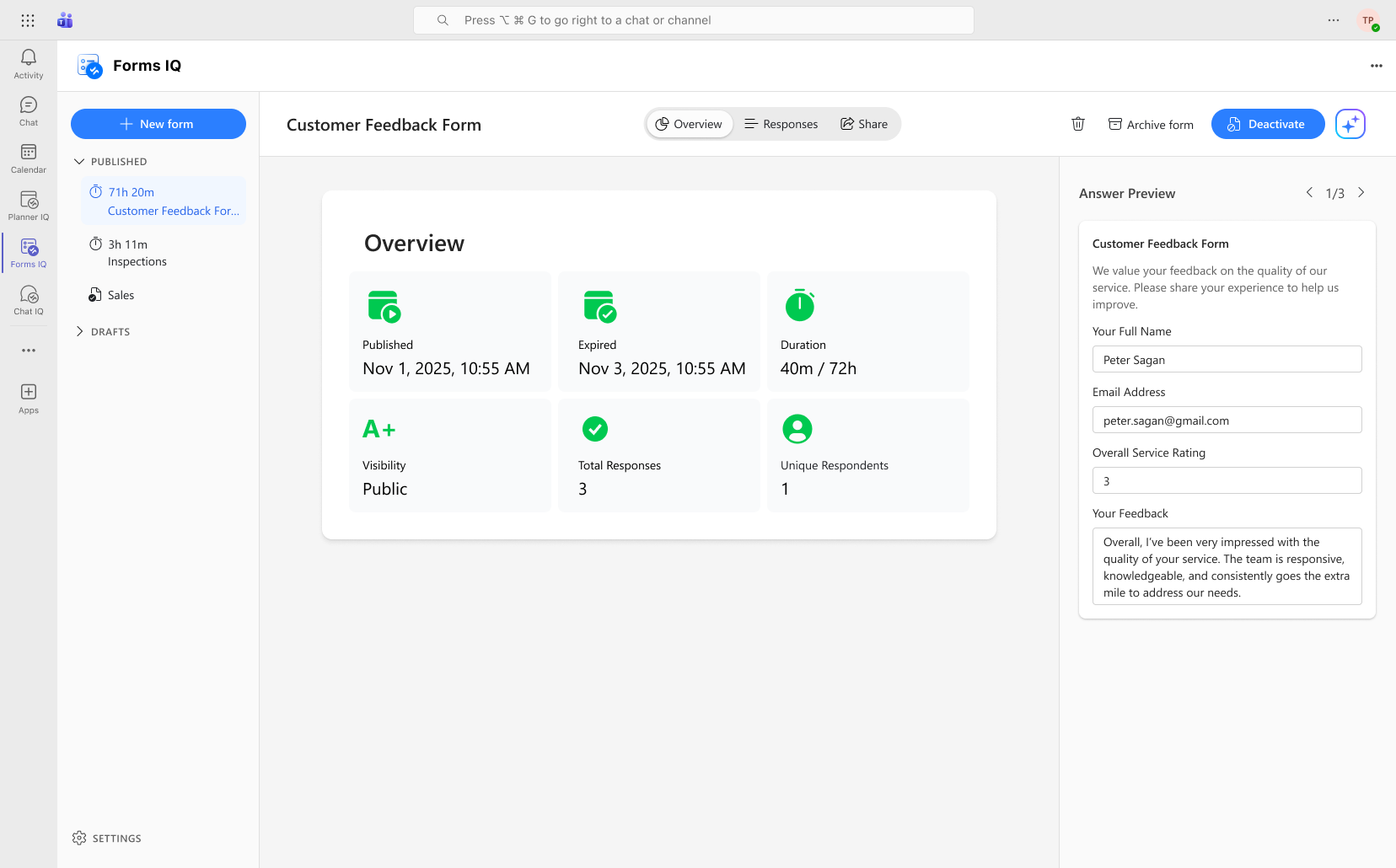This screenshot has height=868, width=1396.
Task: Delete form using the trash icon
Action: [x=1078, y=124]
